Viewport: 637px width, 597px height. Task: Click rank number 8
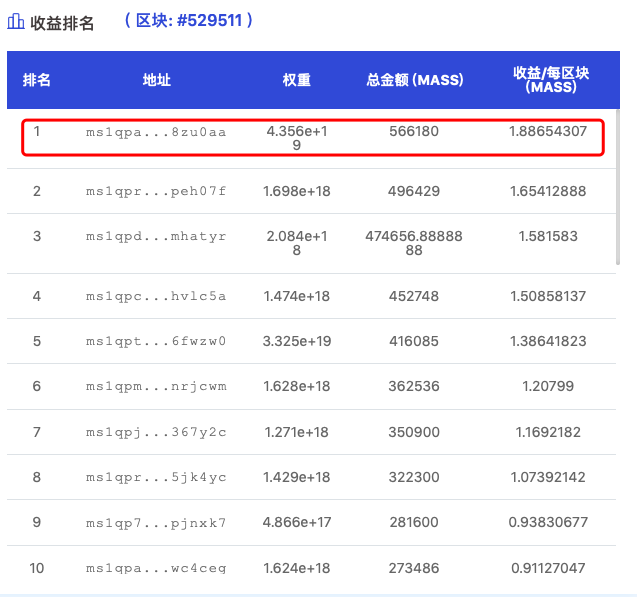(x=37, y=477)
